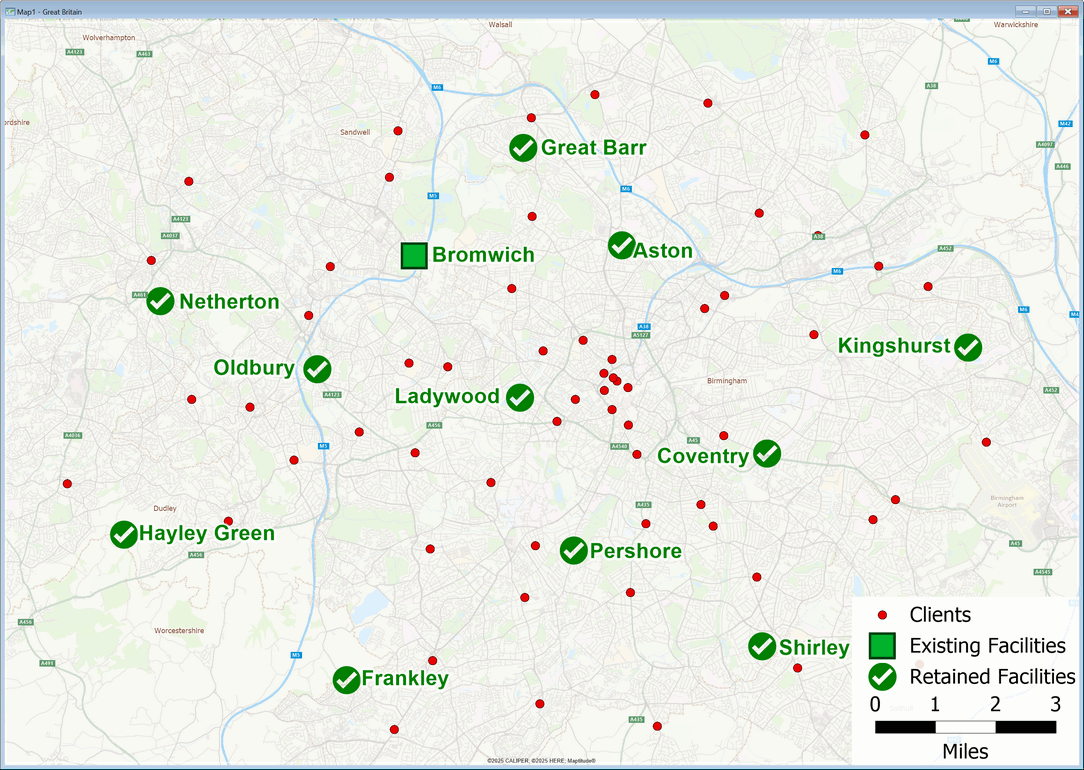
Task: Select the Hayley Green facility checkmark
Action: 124,535
